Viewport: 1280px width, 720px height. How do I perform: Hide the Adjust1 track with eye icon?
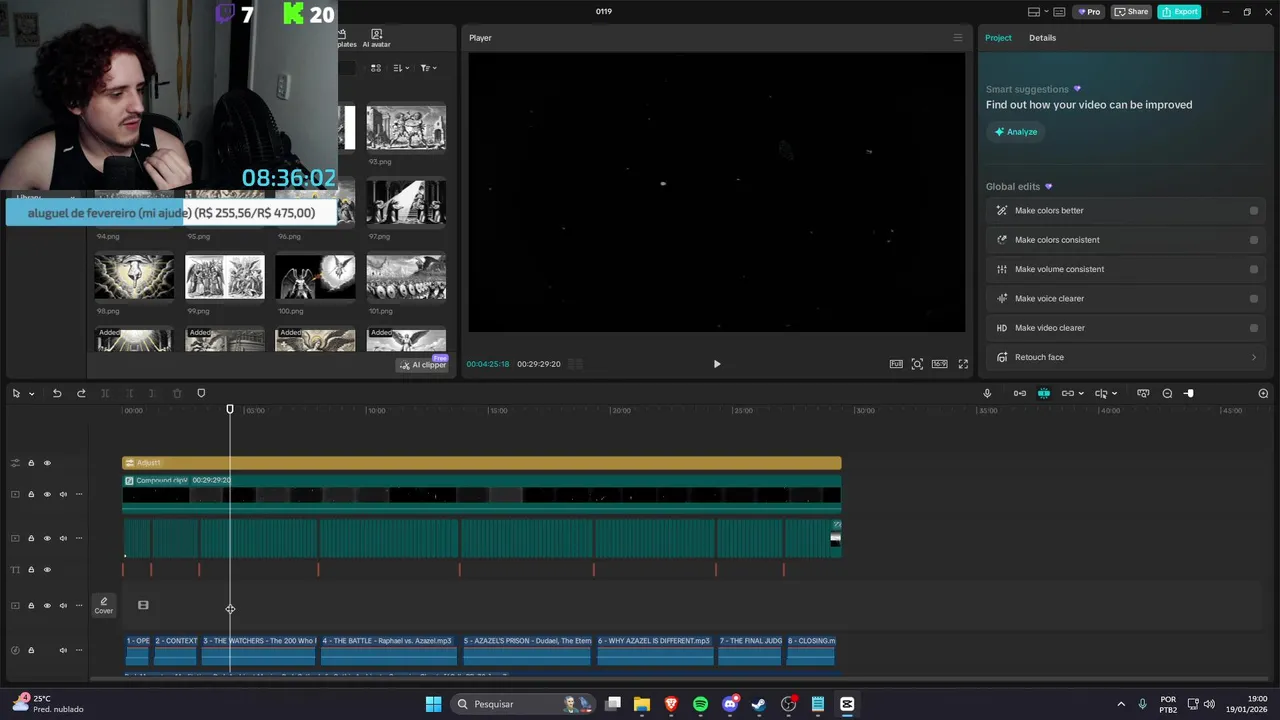[47, 463]
